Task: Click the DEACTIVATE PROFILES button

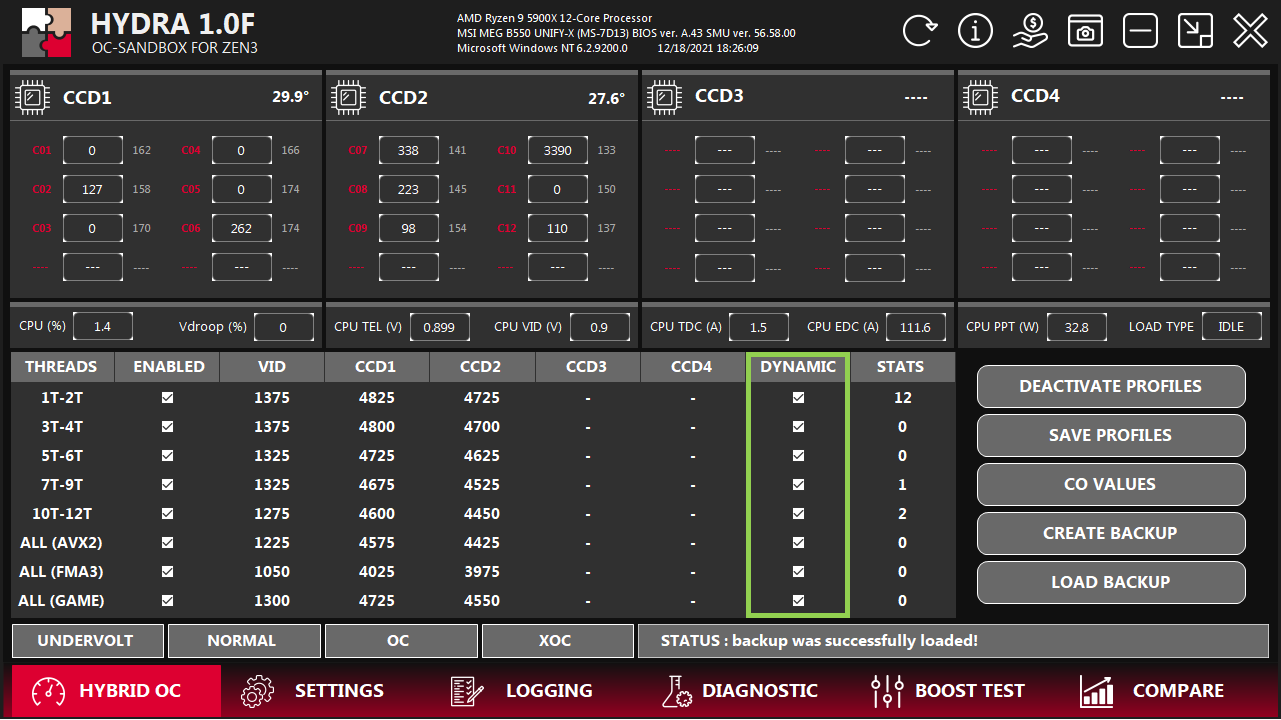Action: [1111, 386]
